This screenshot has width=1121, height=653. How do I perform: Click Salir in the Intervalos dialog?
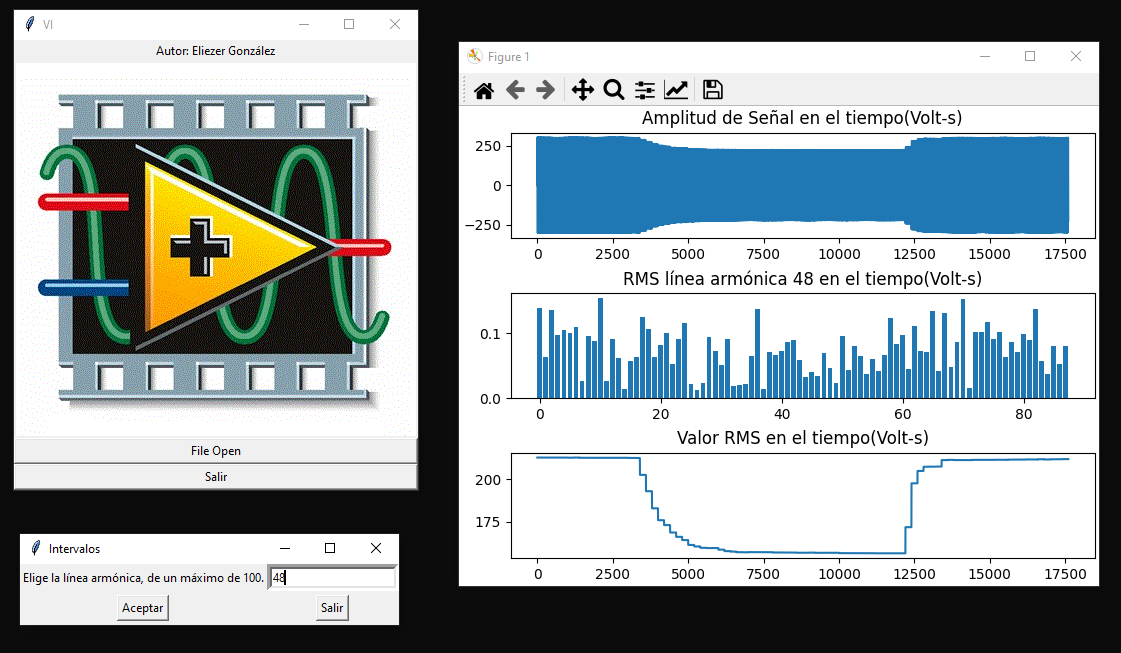(x=332, y=608)
